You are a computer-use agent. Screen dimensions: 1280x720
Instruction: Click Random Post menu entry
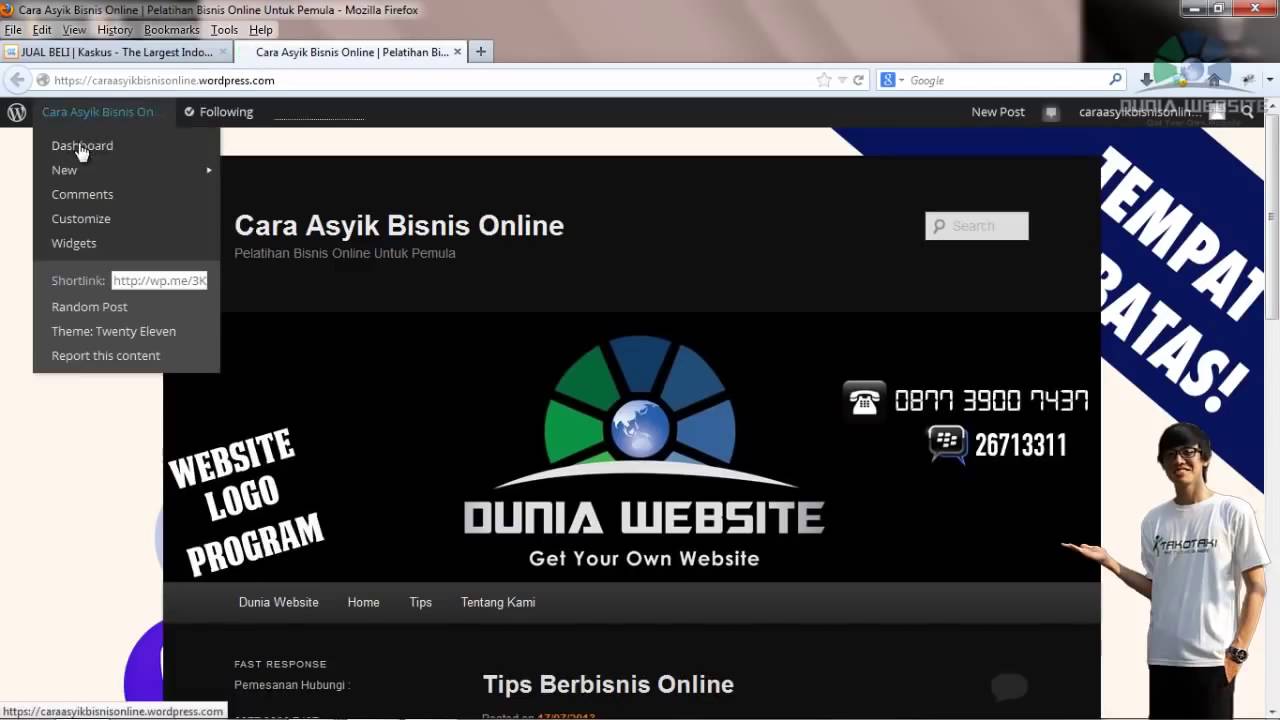pos(89,307)
